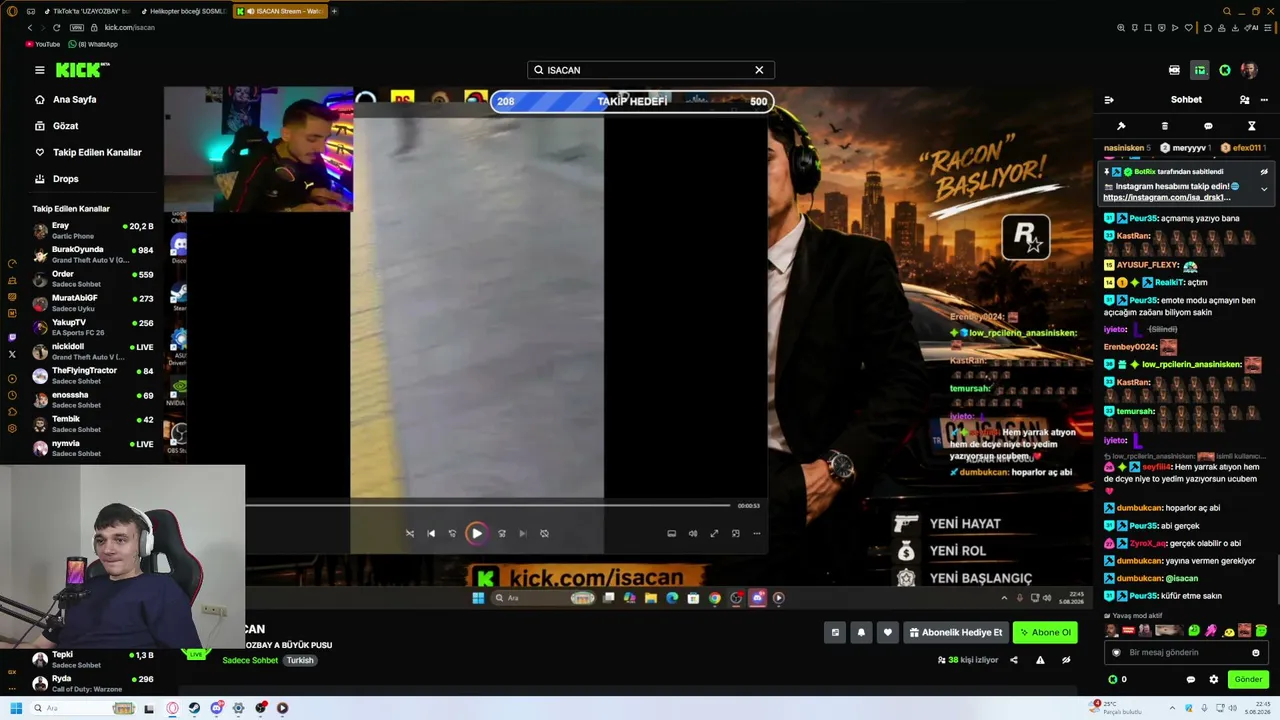1280x720 pixels.
Task: Click the clip button beside the bell
Action: coord(835,632)
